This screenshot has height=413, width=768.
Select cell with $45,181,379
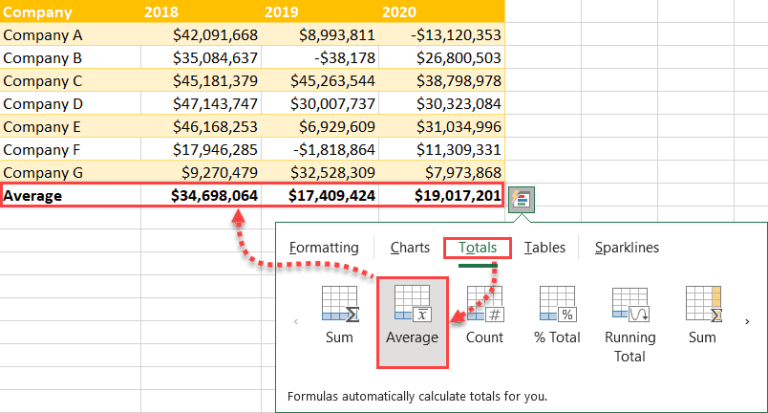(x=201, y=81)
